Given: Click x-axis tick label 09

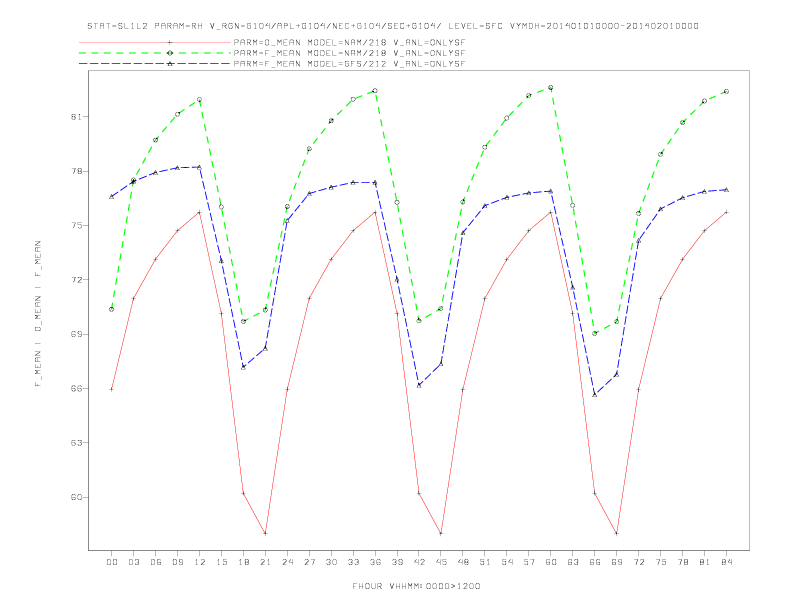Looking at the screenshot, I should (177, 562).
